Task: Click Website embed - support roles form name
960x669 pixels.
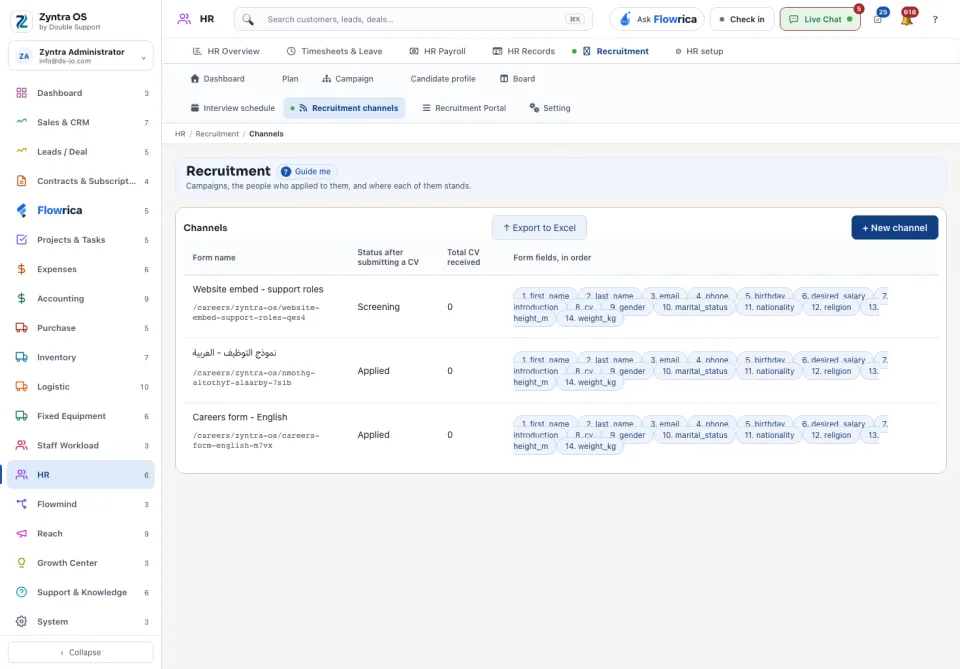Action: [x=258, y=290]
